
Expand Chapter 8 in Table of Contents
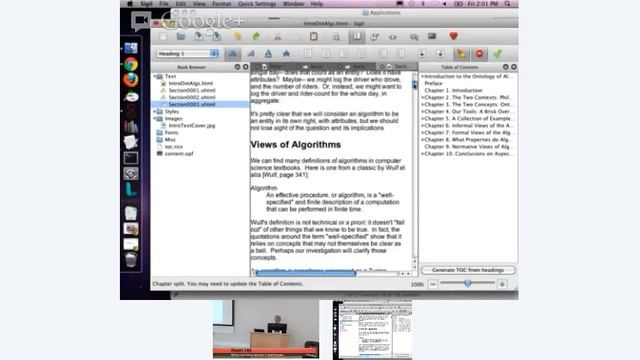coord(422,140)
